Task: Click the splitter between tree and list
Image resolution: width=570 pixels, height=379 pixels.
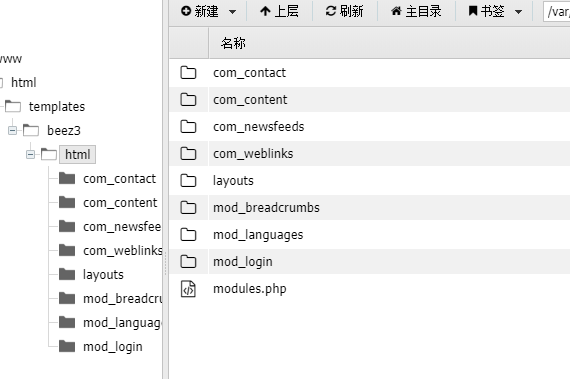Action: tap(166, 189)
